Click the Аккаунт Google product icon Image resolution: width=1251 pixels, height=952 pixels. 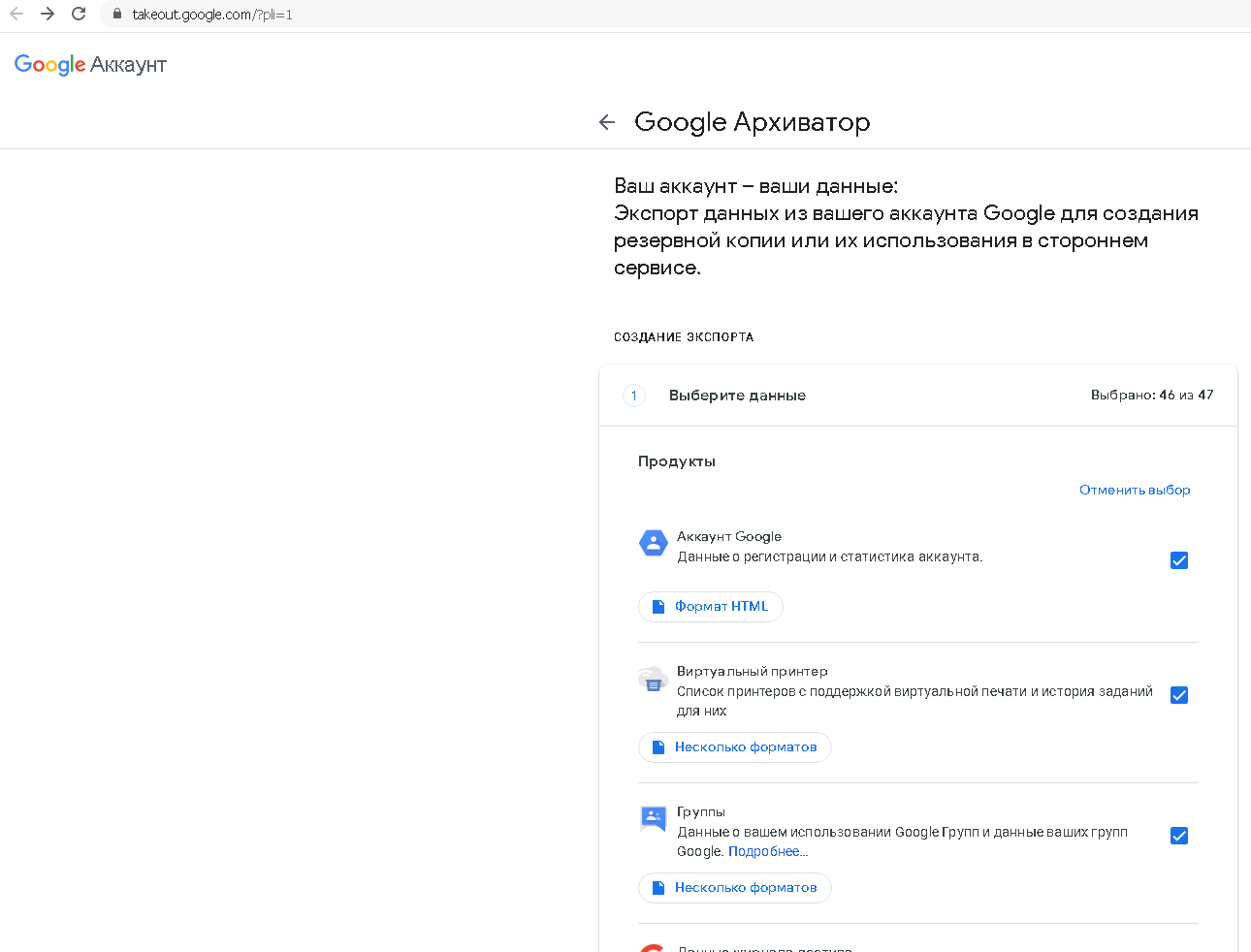point(654,543)
